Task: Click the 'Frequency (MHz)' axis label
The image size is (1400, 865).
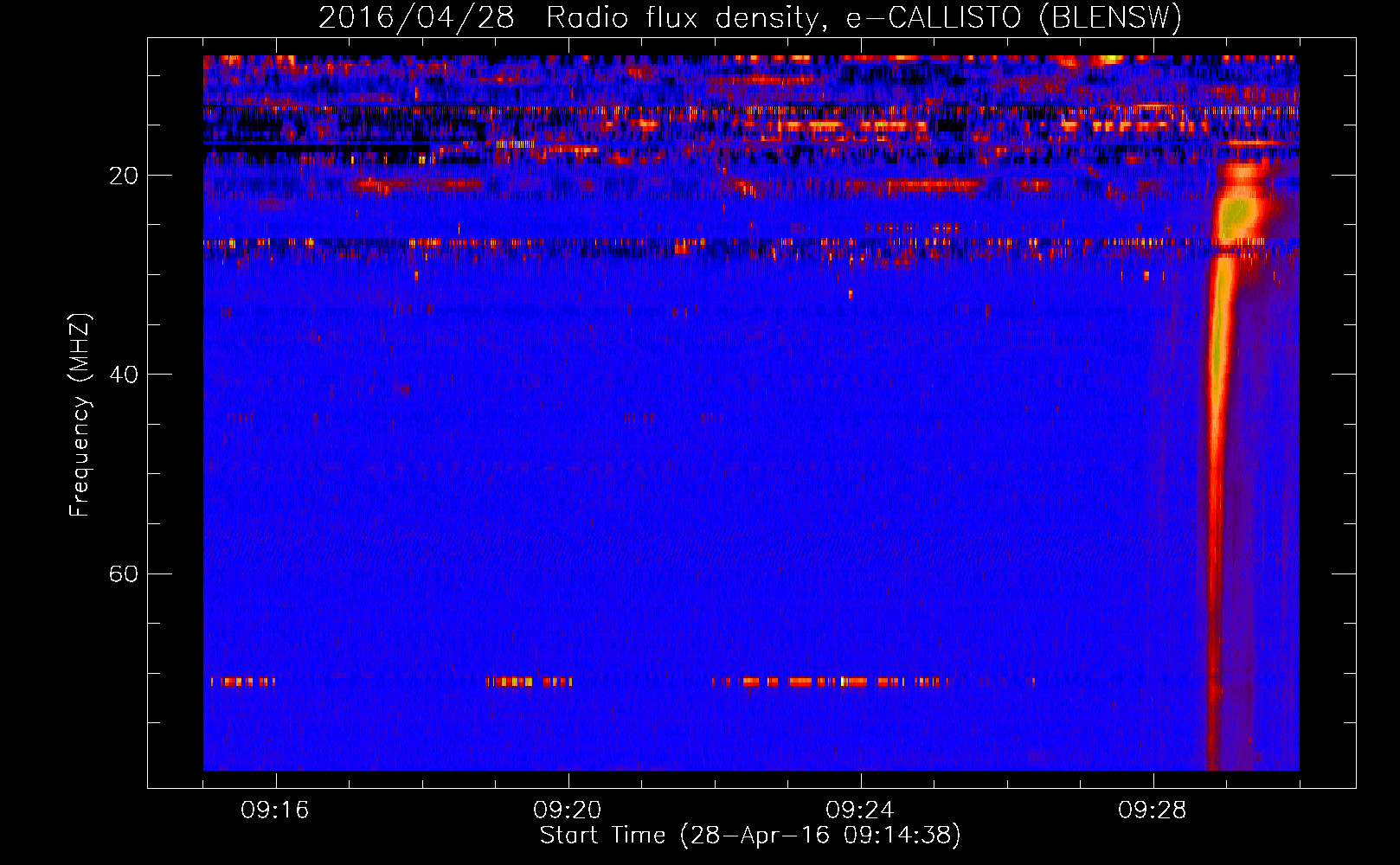Action: 80,415
